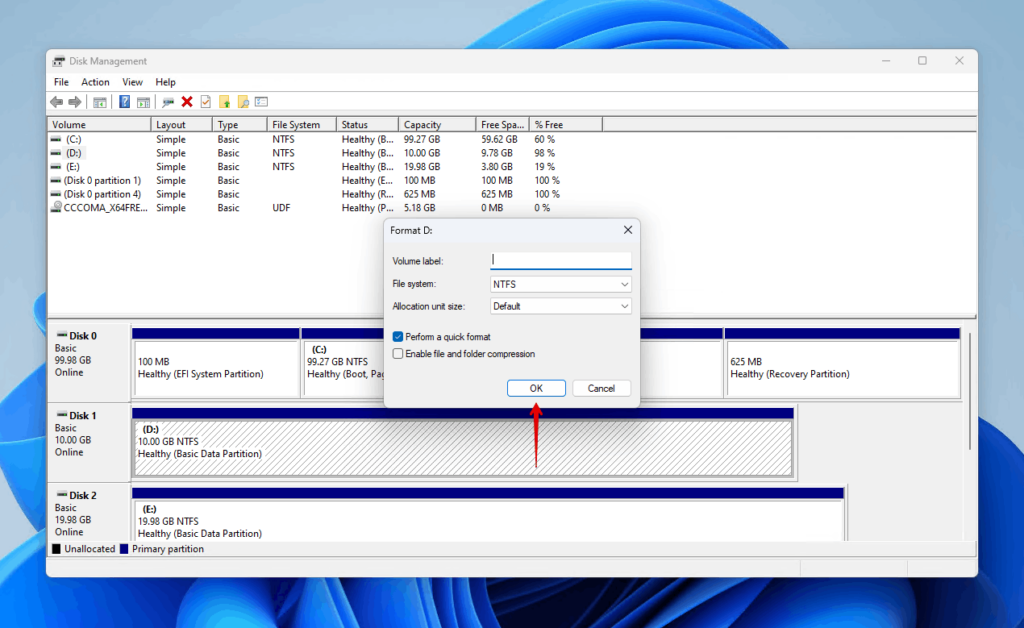Click OK in the Format D: dialog
The height and width of the screenshot is (628, 1024).
point(536,388)
